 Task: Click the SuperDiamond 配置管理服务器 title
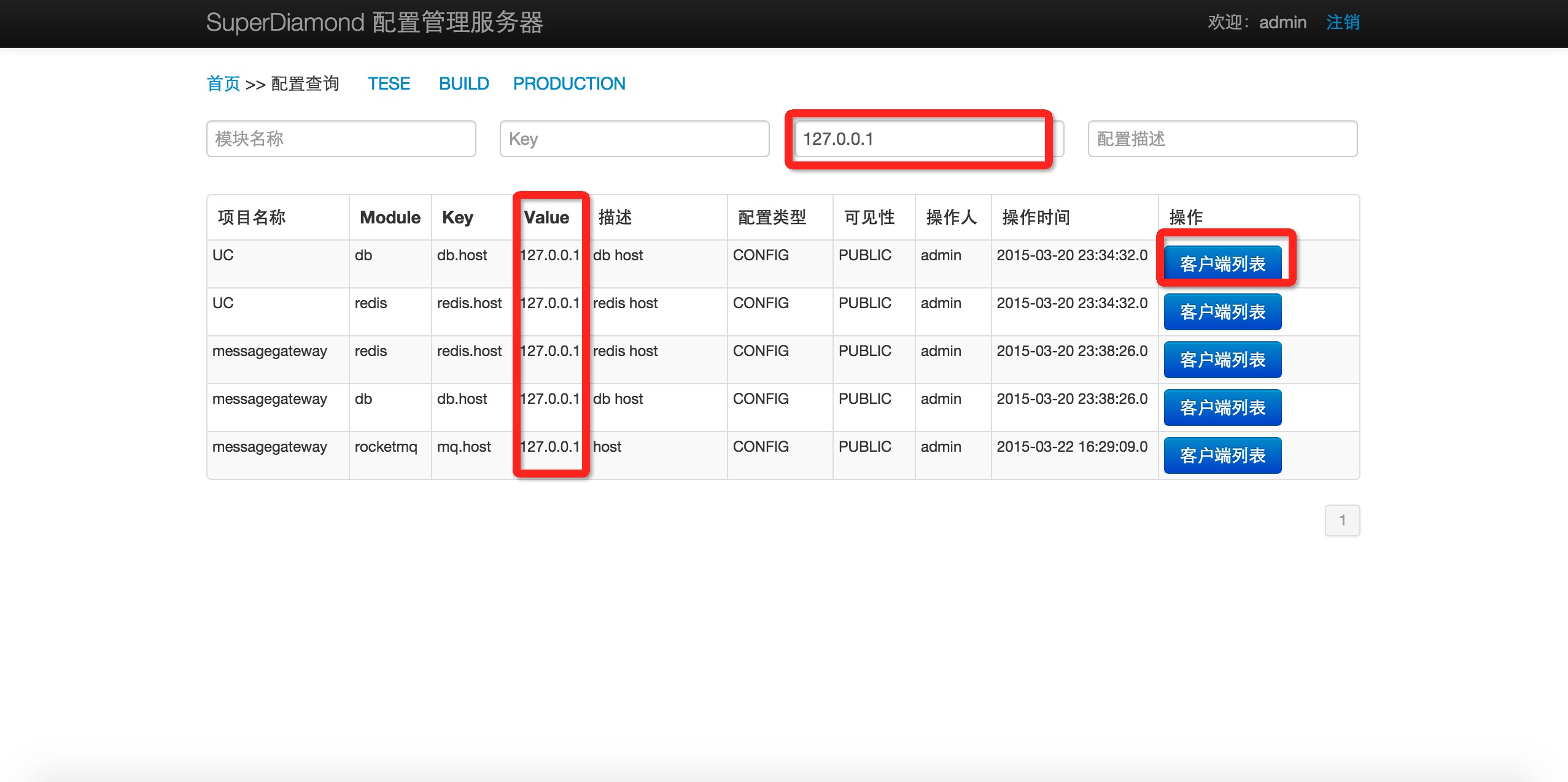tap(375, 23)
